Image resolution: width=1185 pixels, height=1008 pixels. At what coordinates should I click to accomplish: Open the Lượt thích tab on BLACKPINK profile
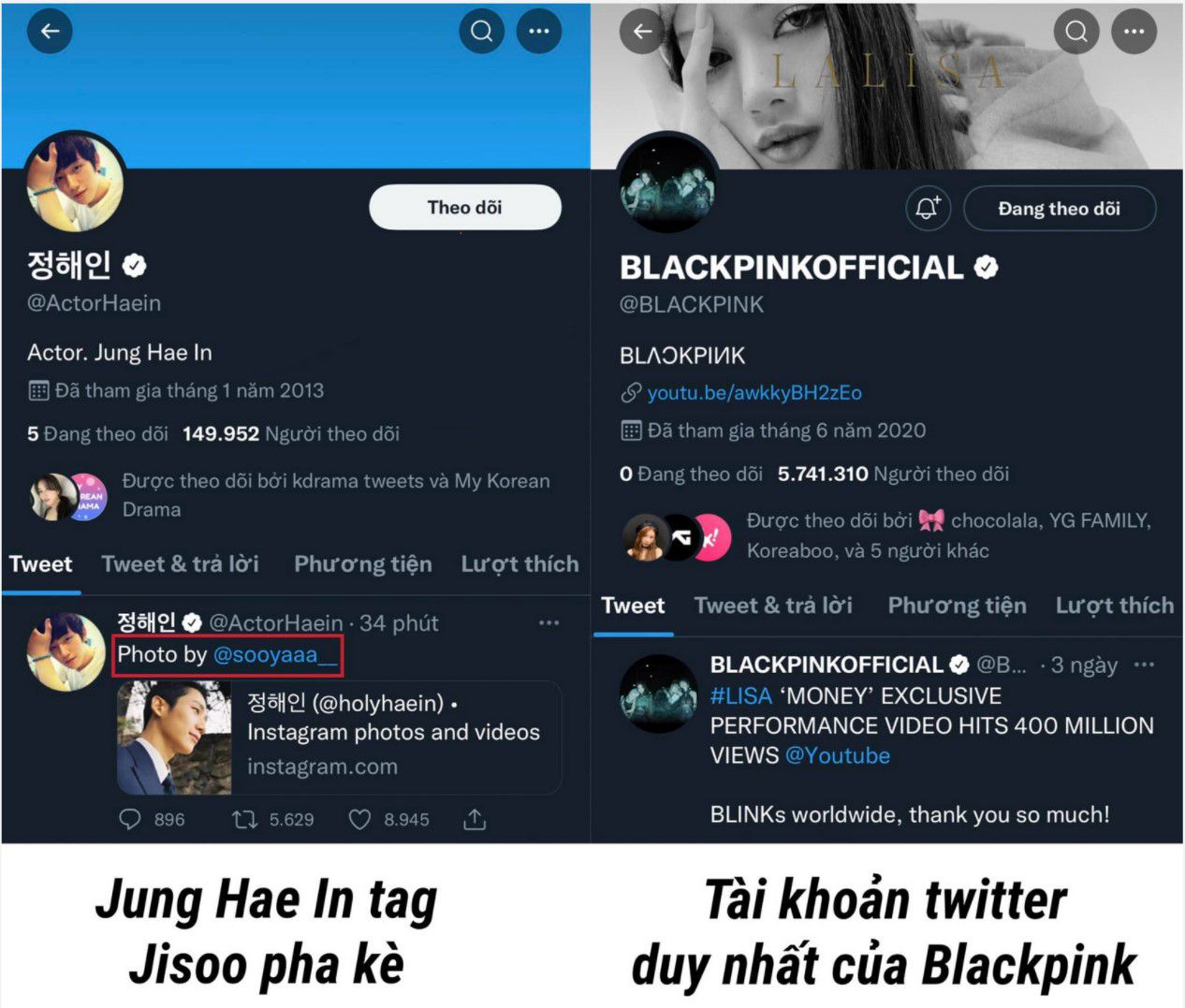1115,605
